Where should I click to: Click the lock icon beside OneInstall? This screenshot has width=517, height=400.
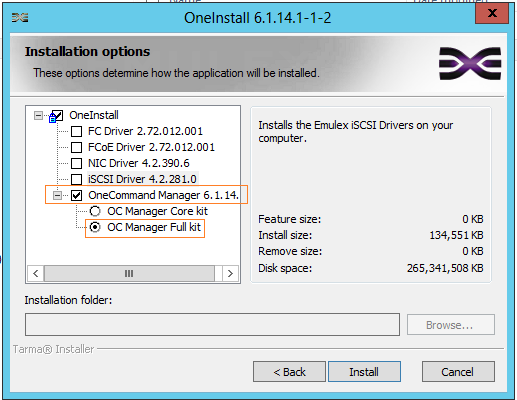[x=52, y=118]
